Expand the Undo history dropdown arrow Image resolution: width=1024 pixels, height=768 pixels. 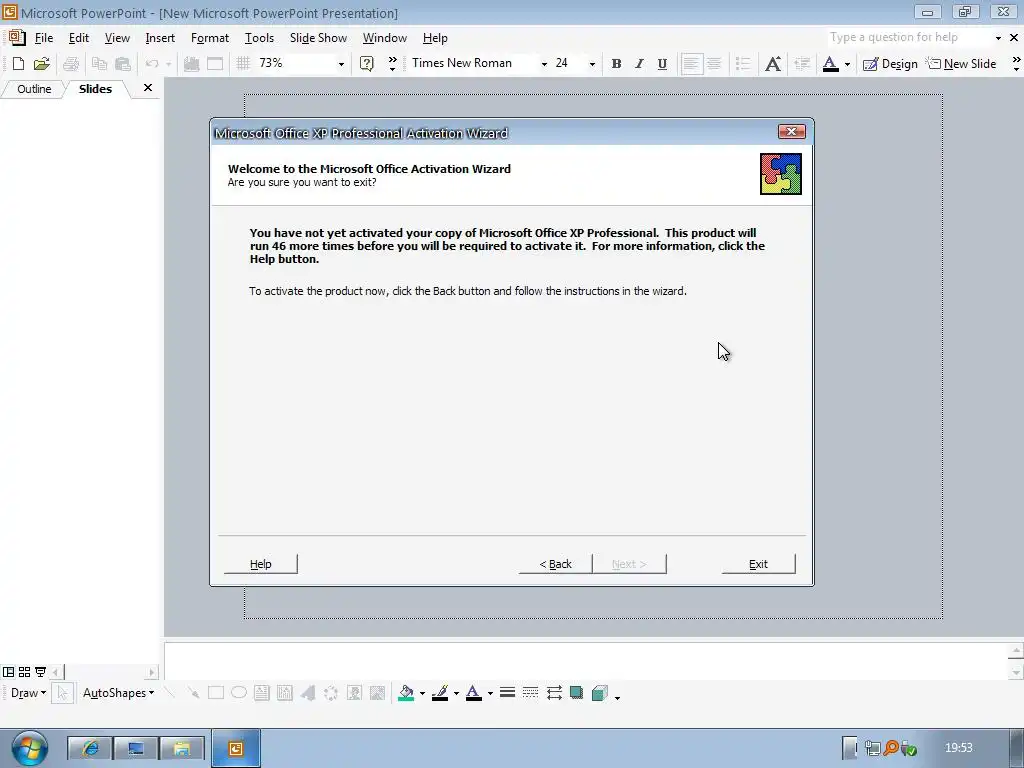168,64
